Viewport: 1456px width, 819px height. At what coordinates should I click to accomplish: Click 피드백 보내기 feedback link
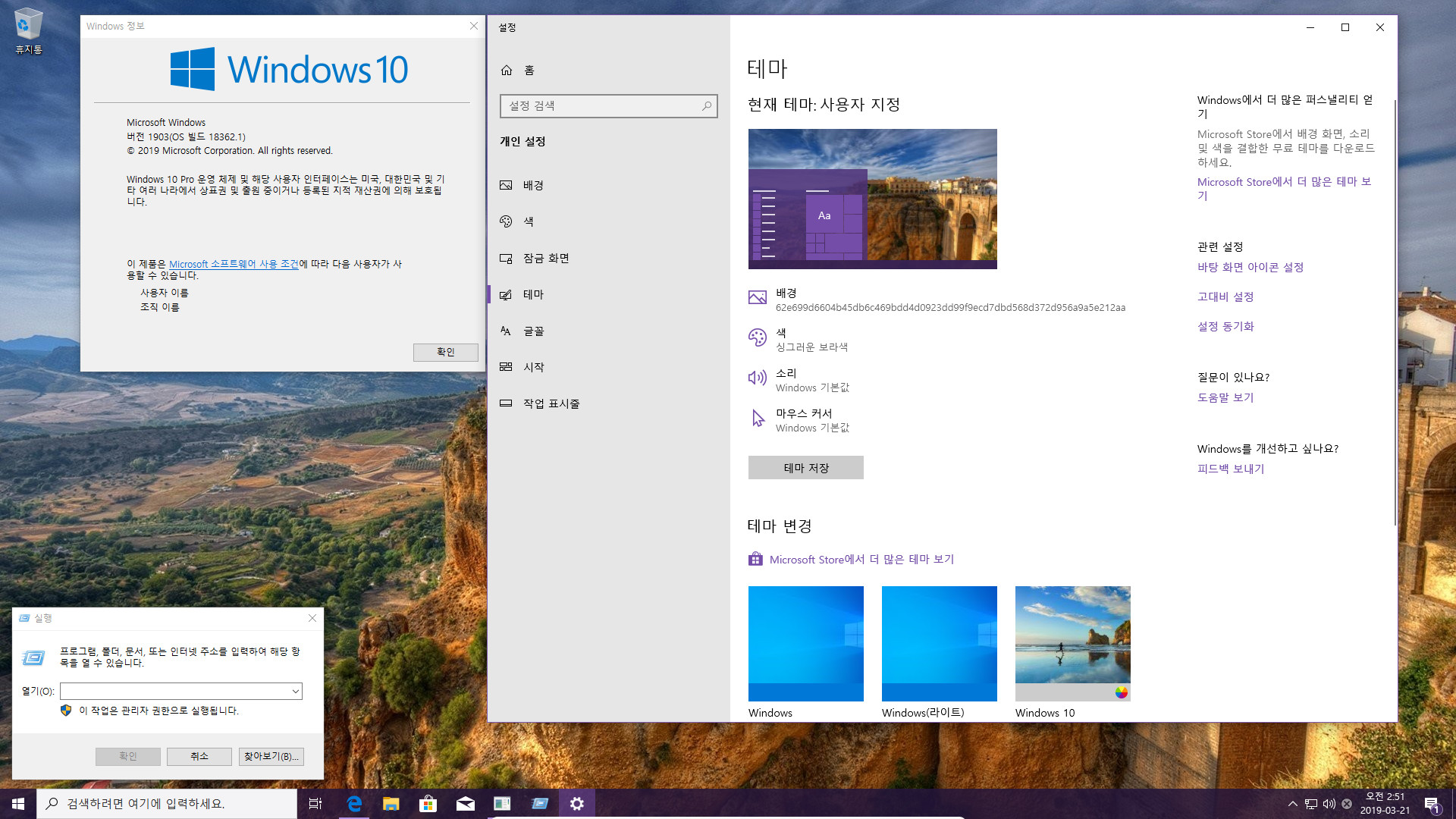click(x=1231, y=469)
